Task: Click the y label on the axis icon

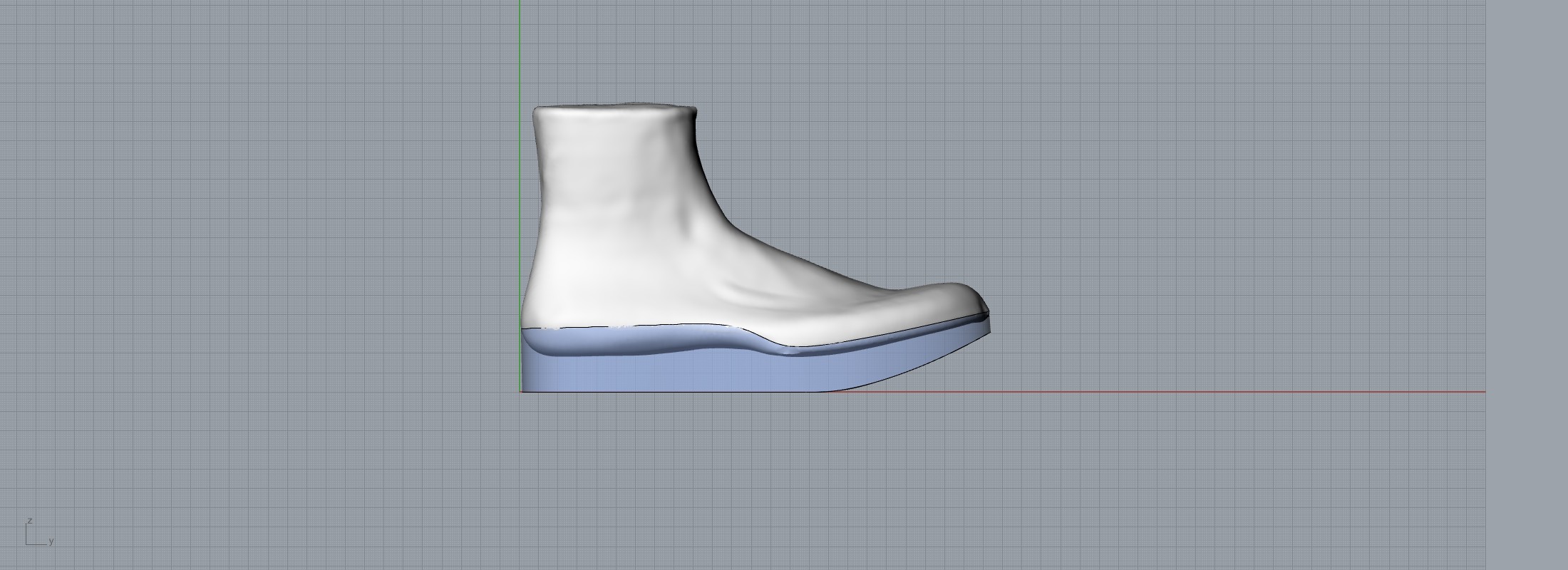Action: point(51,541)
